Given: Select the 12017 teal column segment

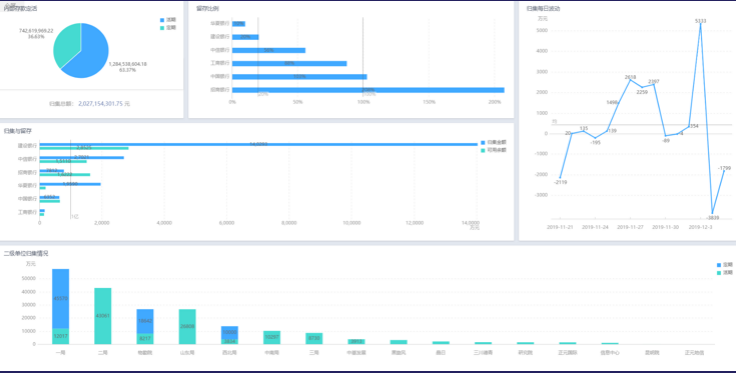Looking at the screenshot, I should (x=61, y=336).
